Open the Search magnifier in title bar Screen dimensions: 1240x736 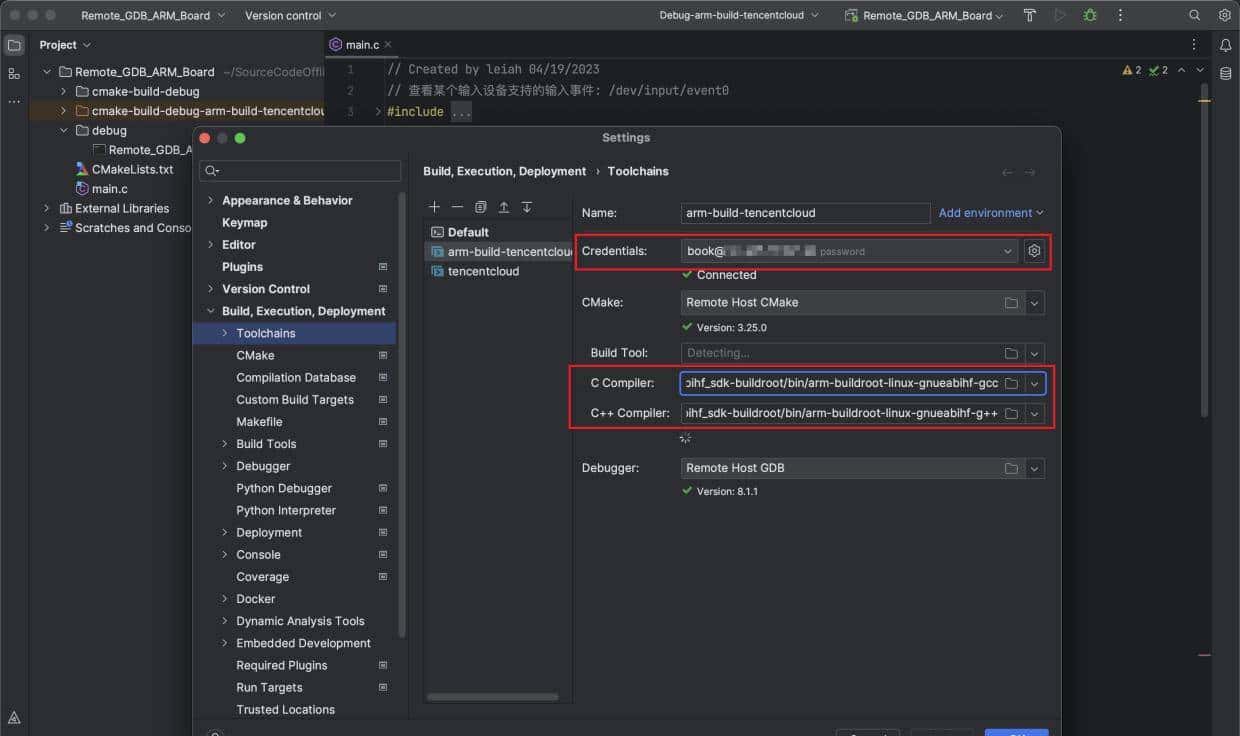(x=1194, y=15)
